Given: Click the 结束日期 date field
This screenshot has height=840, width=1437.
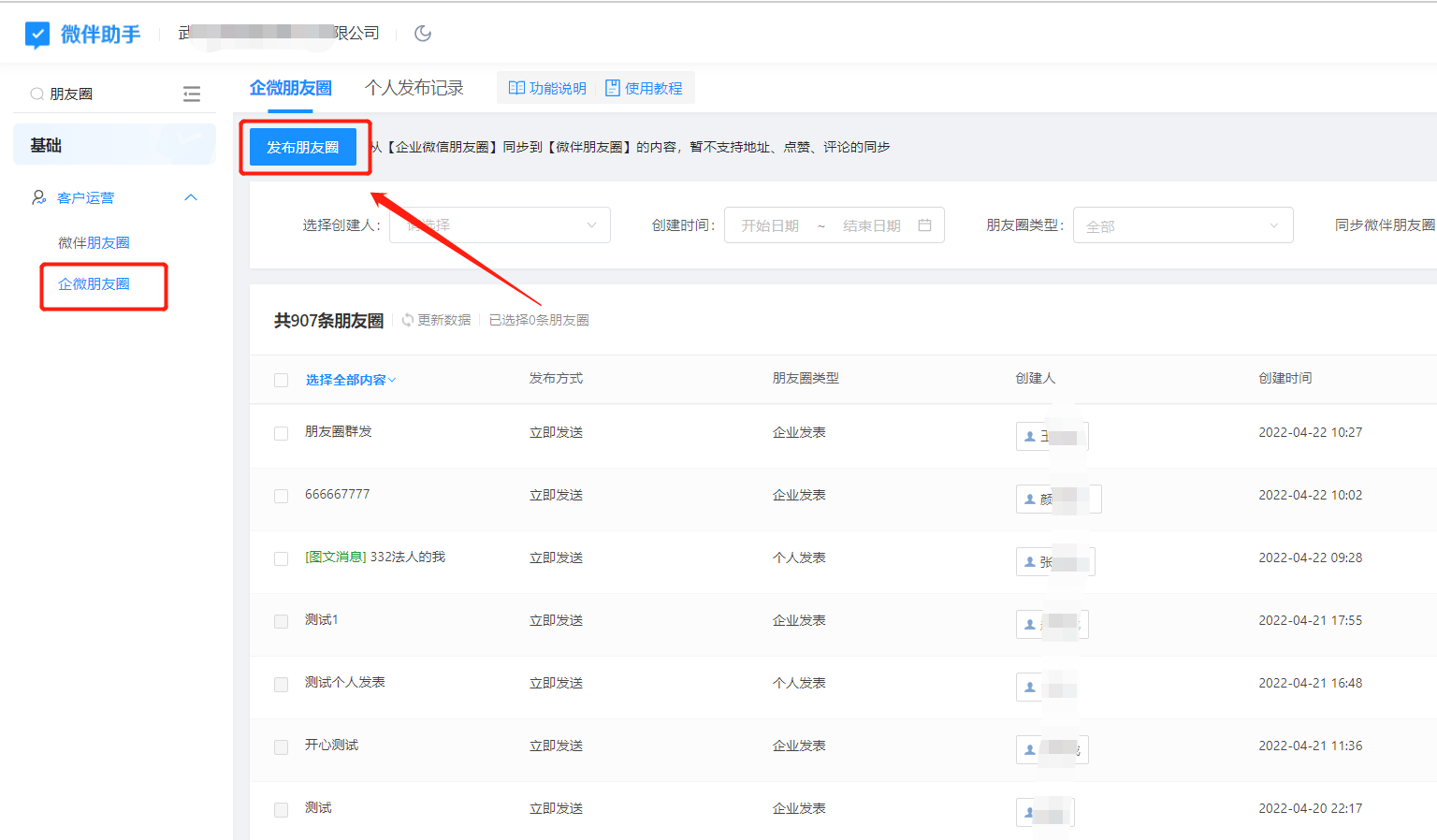Looking at the screenshot, I should point(871,225).
